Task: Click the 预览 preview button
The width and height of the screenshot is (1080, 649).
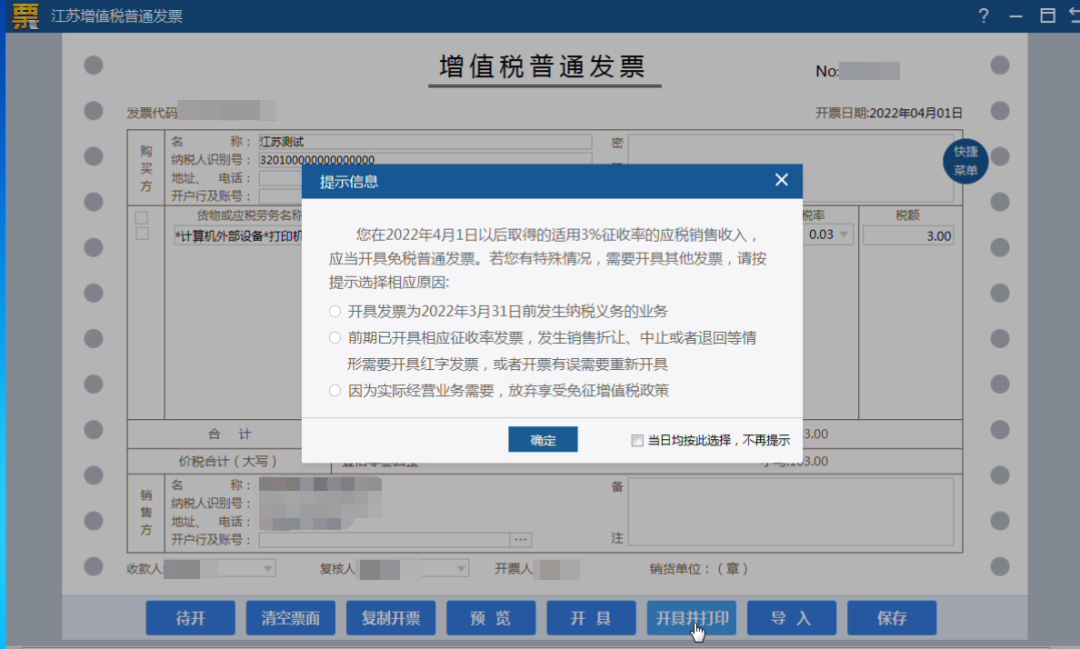Action: [491, 617]
